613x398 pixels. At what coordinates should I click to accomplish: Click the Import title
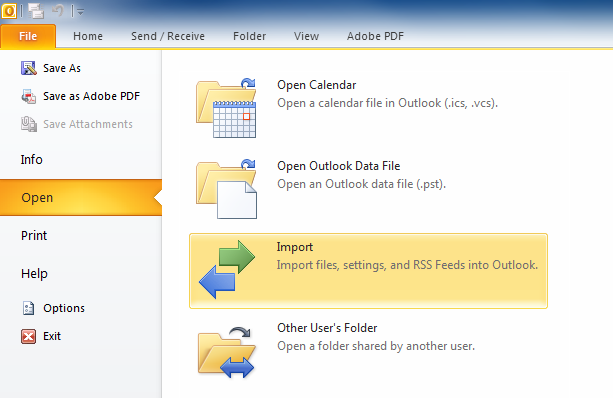point(295,247)
